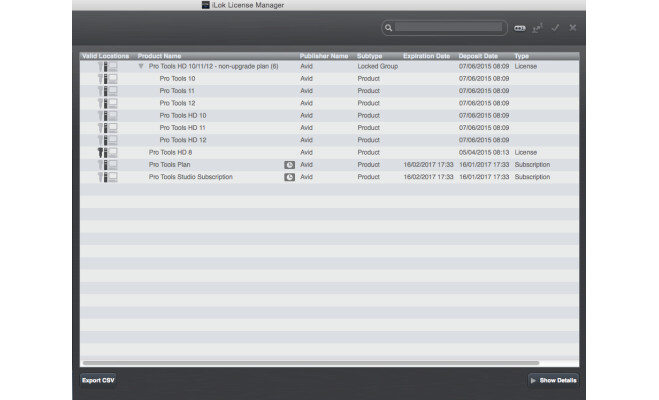Collapse the Pro Tools HD 10/11/12 group
Screen dimensions: 659x400
click(141, 66)
